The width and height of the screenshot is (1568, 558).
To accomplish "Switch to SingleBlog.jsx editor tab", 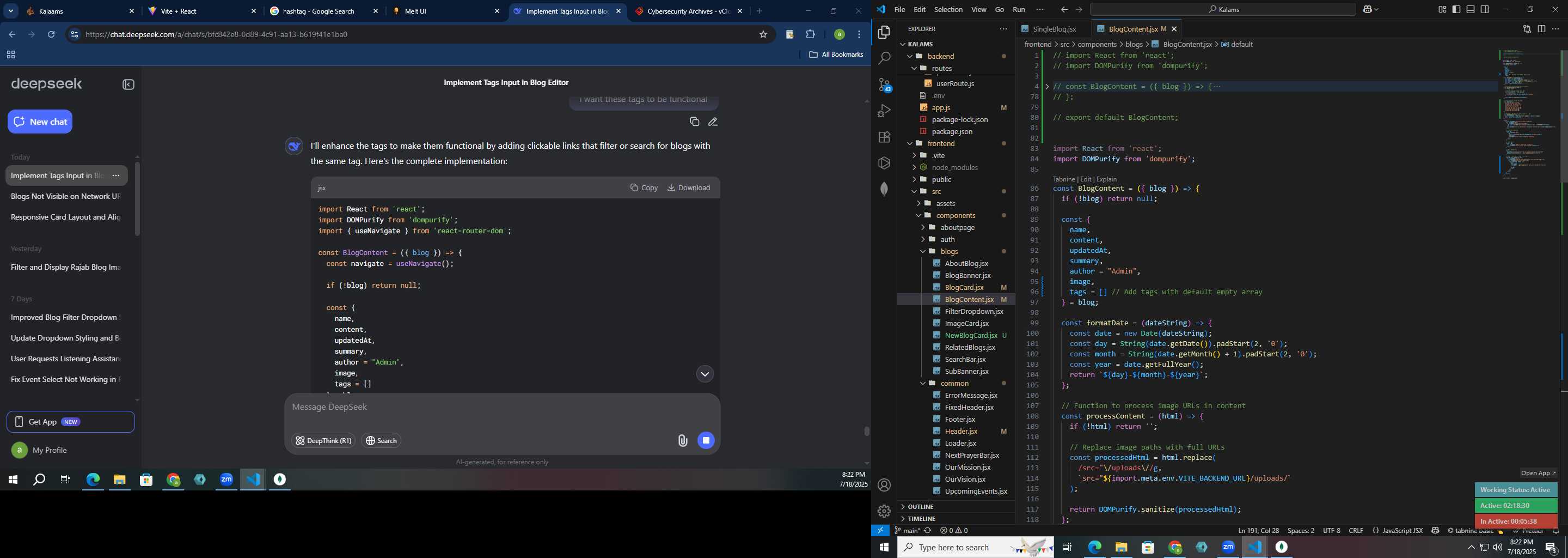I will [1053, 29].
